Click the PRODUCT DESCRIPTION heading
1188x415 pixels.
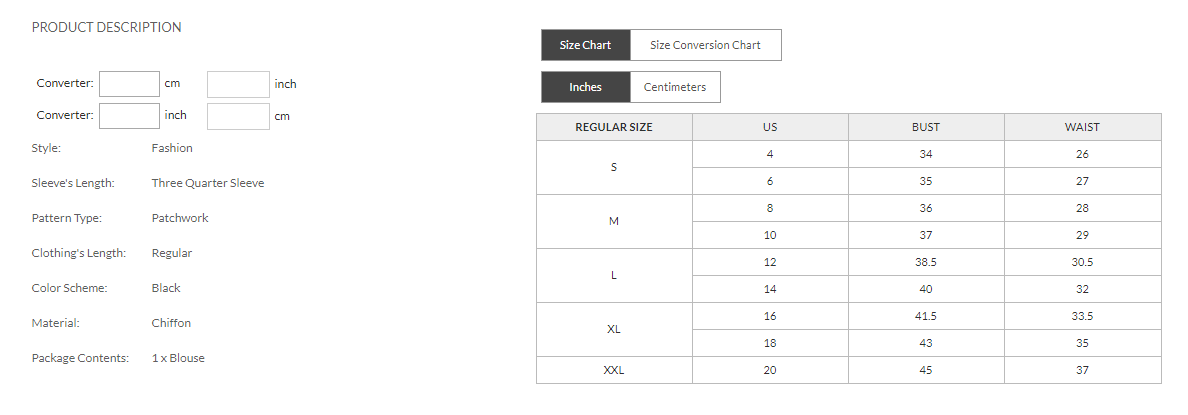point(107,27)
